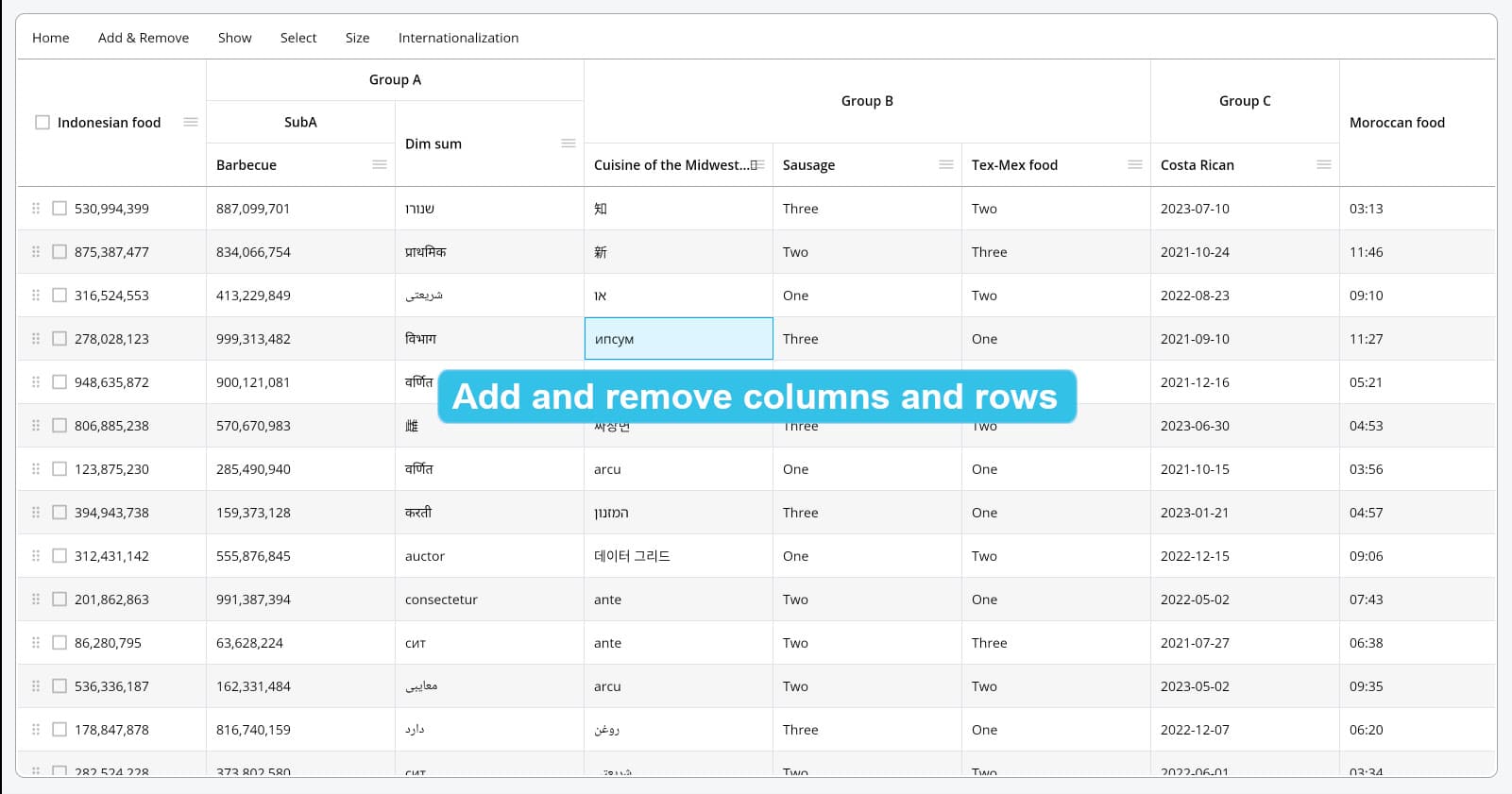Check the row checkbox for 875,387,477
Image resolution: width=1512 pixels, height=794 pixels.
(x=59, y=252)
